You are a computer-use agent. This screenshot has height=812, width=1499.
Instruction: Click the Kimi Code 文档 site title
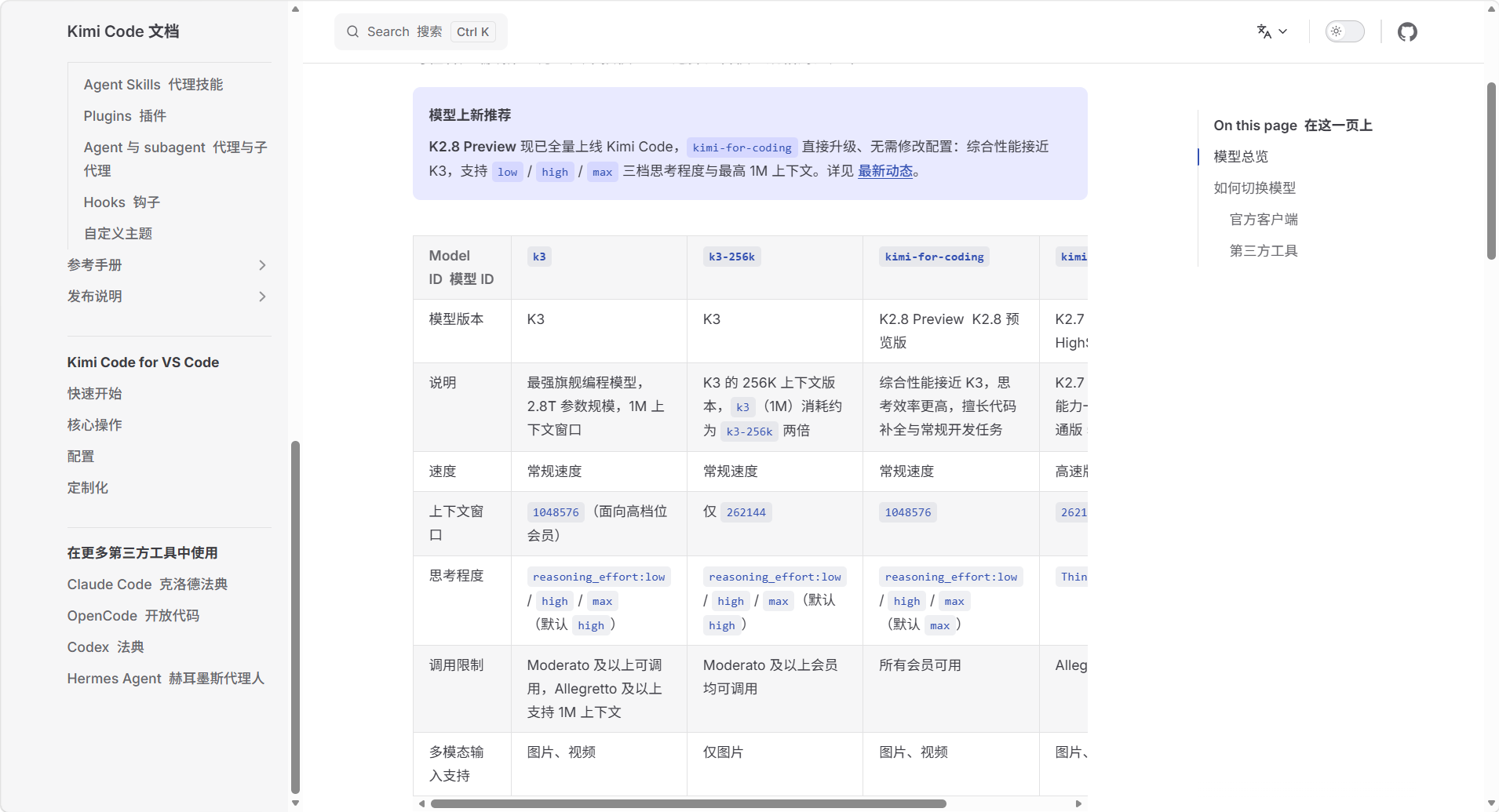(x=123, y=31)
